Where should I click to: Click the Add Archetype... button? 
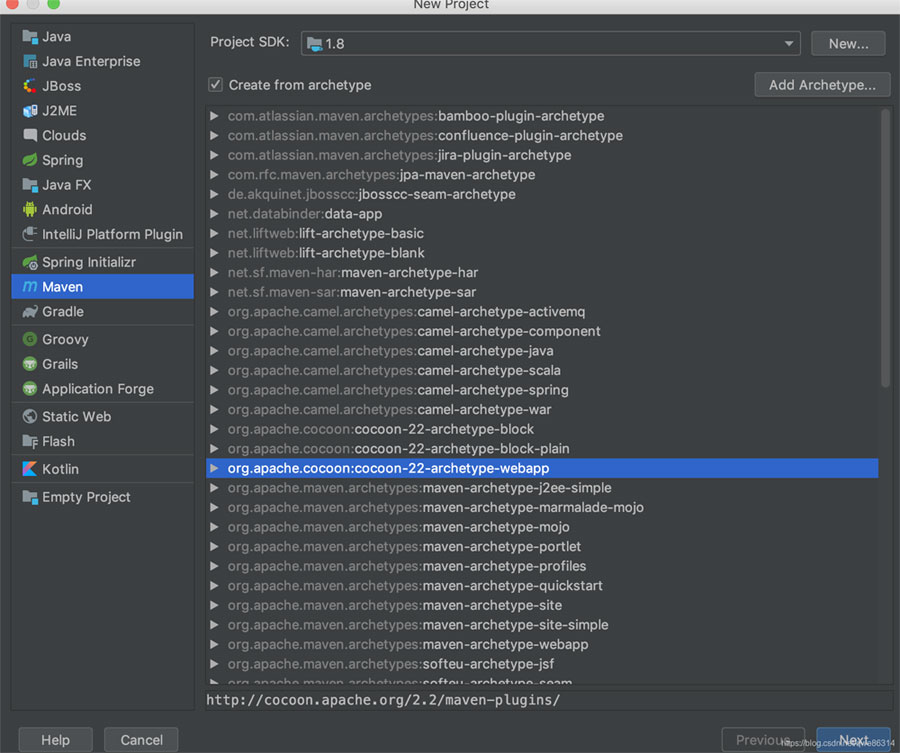[x=822, y=85]
